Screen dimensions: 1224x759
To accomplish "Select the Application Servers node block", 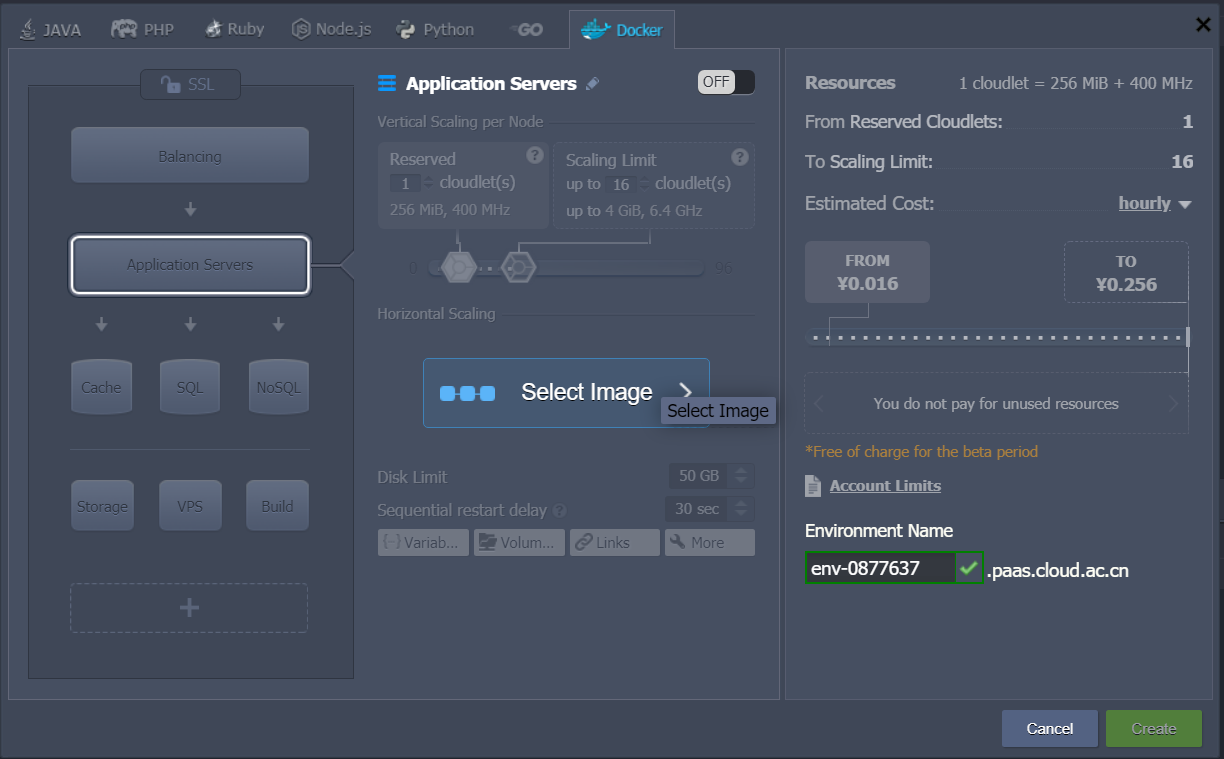I will (x=190, y=265).
